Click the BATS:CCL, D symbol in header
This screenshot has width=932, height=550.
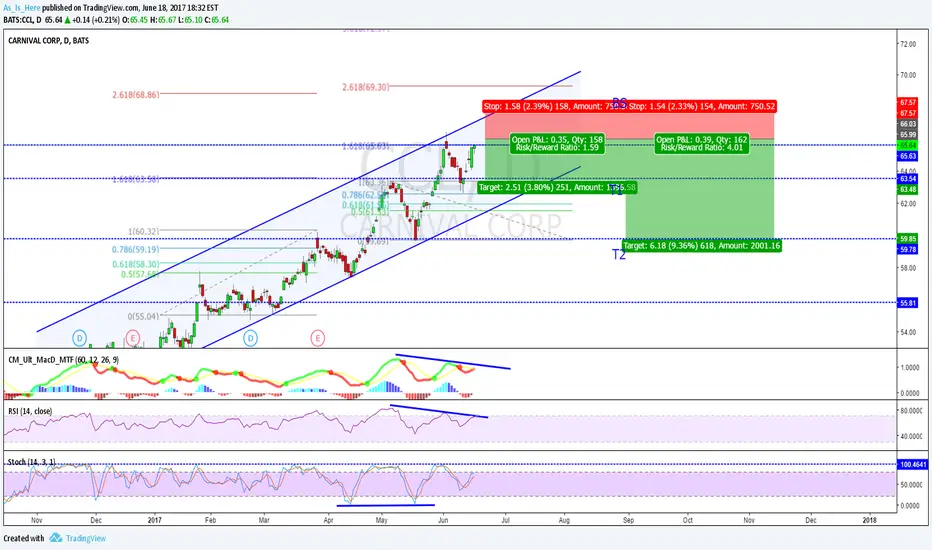pyautogui.click(x=23, y=20)
